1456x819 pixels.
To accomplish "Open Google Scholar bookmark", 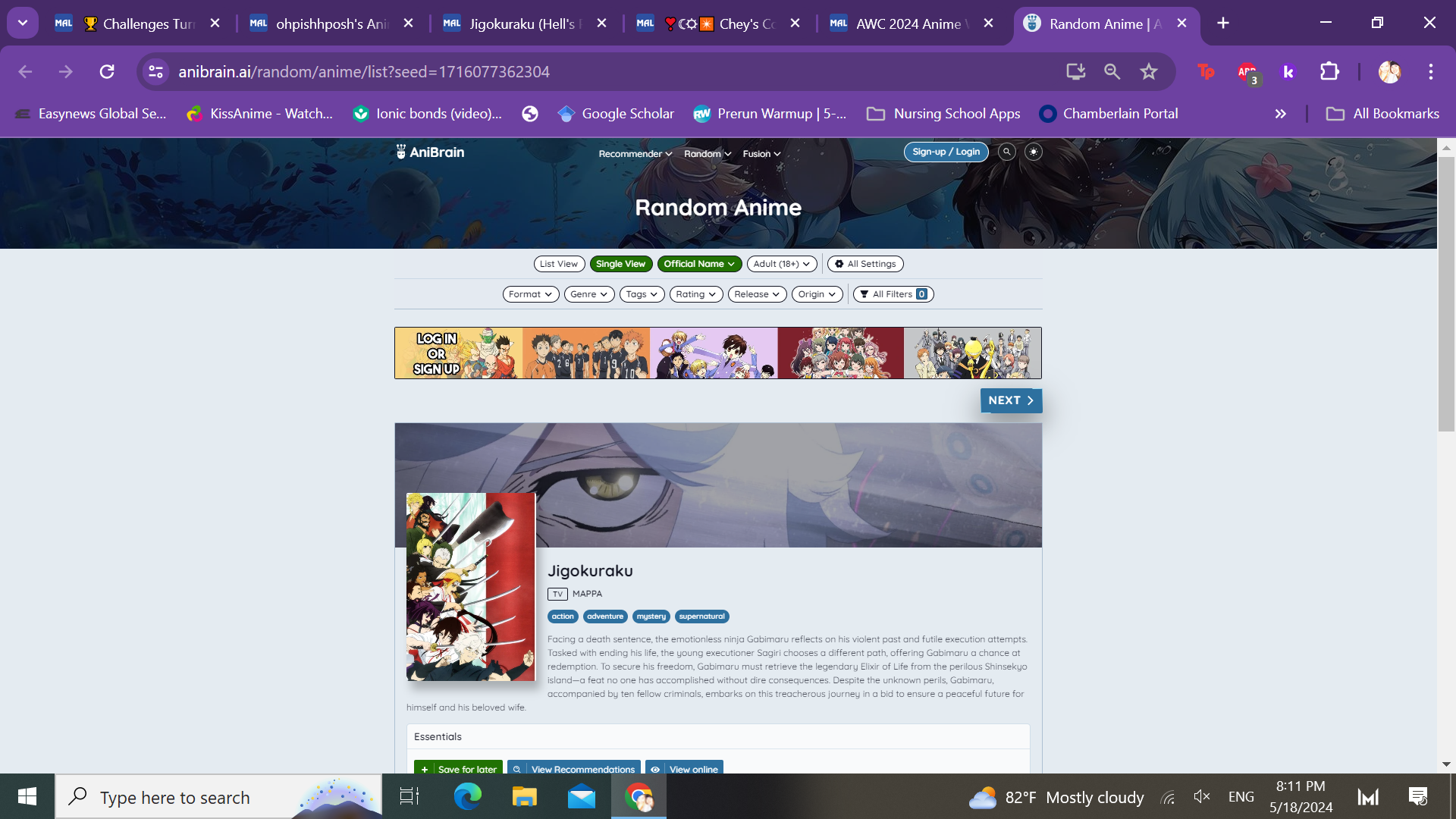I will coord(616,114).
